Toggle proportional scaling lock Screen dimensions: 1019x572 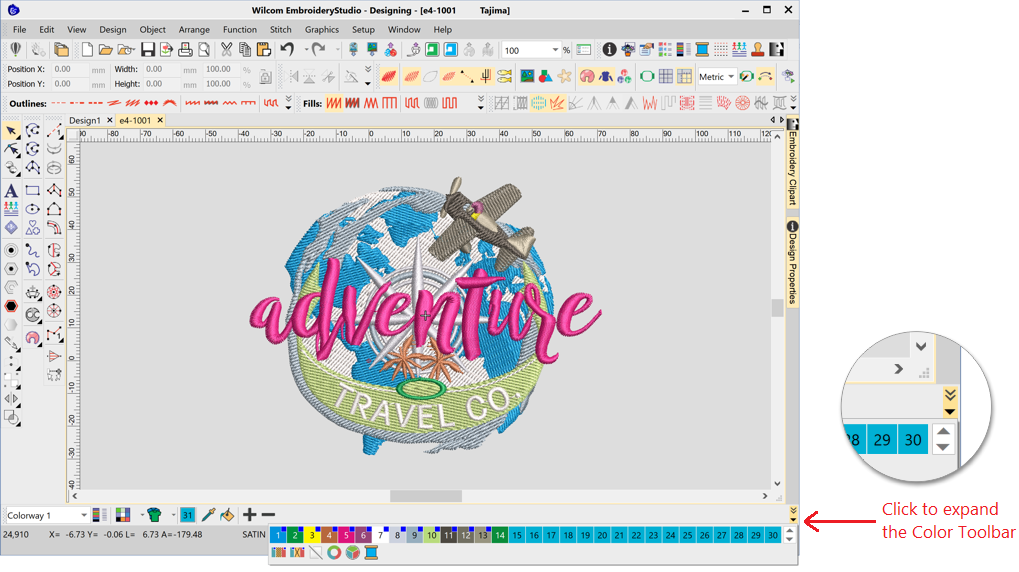(265, 77)
